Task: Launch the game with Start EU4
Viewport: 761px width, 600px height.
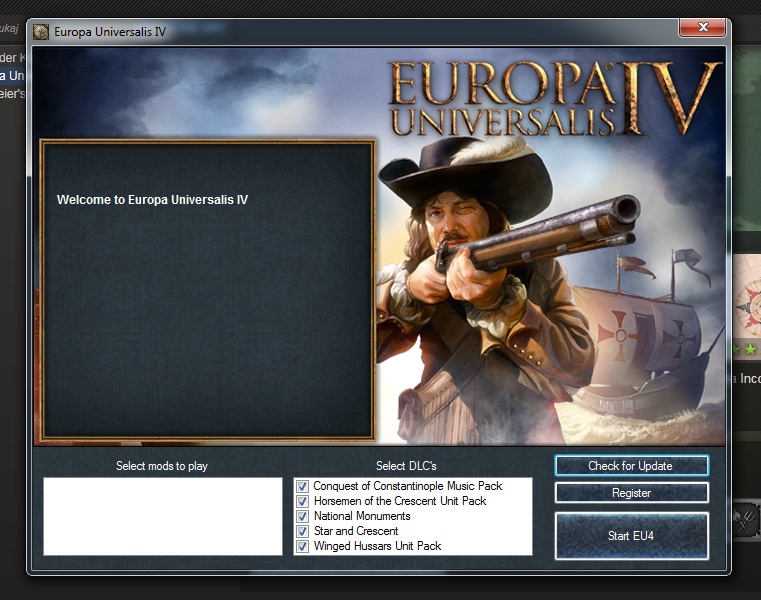Action: pyautogui.click(x=631, y=536)
